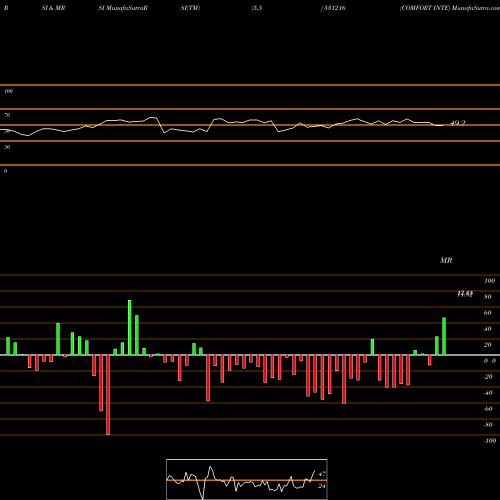Click the SI & MR header label
The height and width of the screenshot is (500, 500).
pos(53,8)
